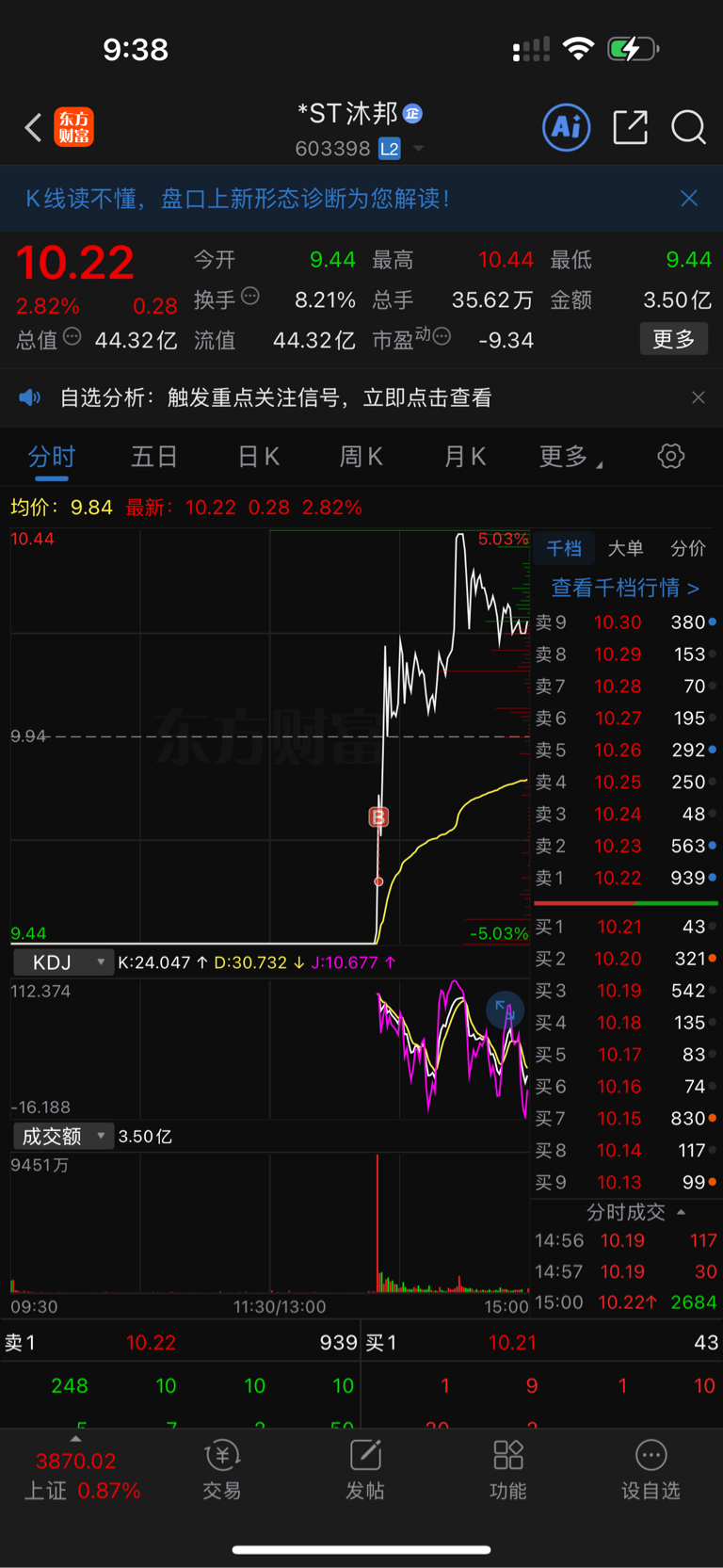Screen dimensions: 723x1568
Task: Tap the 14:56 trade row at 10.19
Action: click(626, 1241)
